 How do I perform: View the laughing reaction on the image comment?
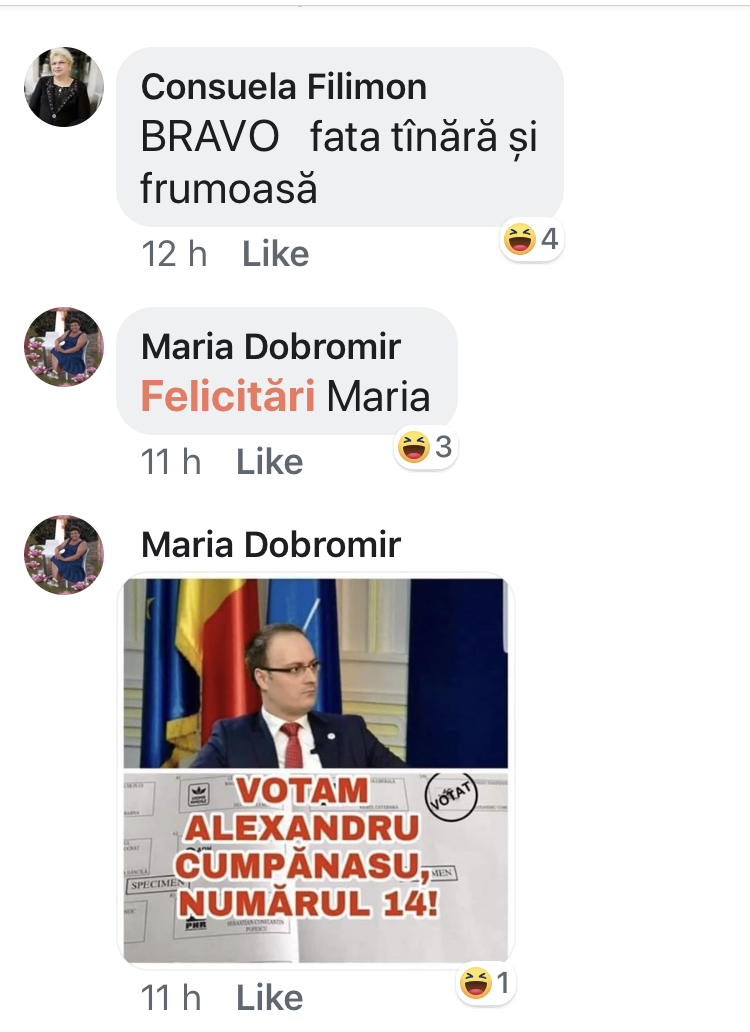point(476,983)
